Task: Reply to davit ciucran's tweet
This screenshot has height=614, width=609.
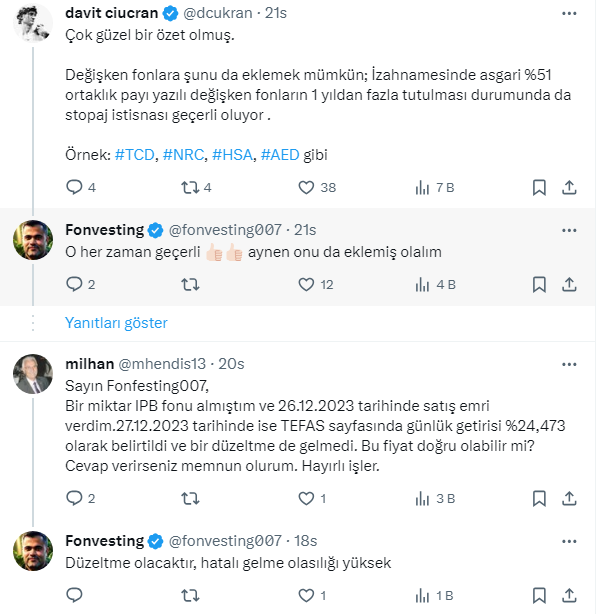Action: 73,187
